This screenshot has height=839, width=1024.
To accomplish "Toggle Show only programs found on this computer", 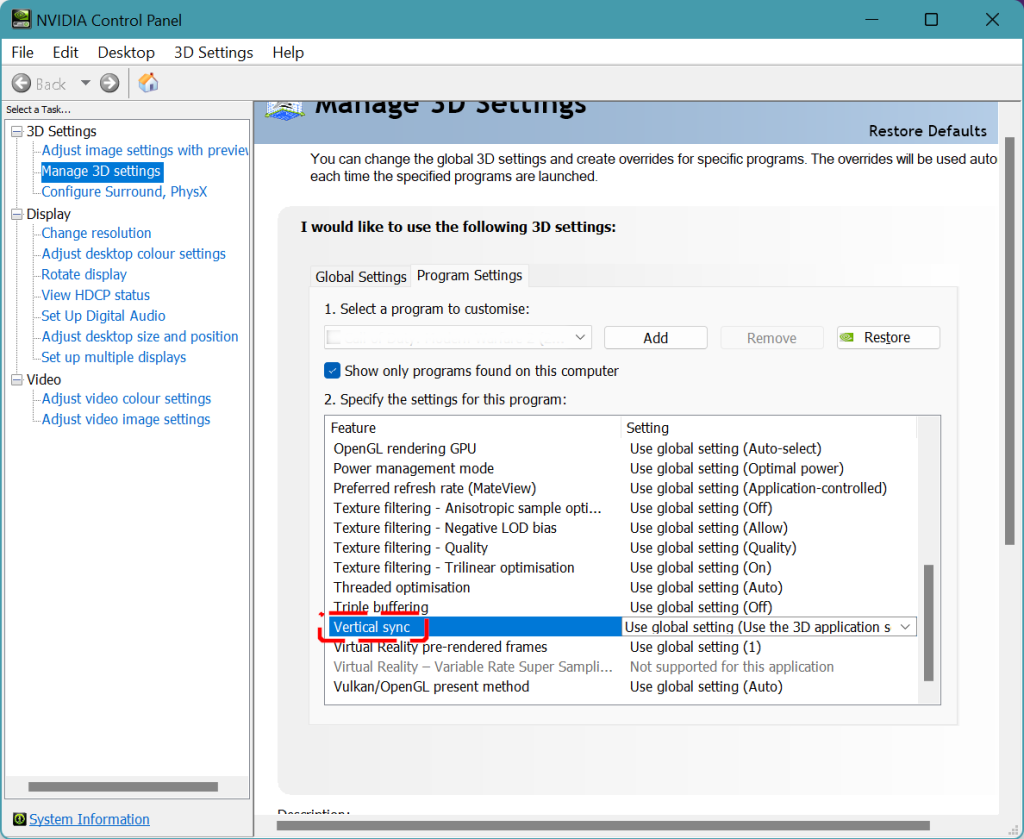I will (332, 371).
